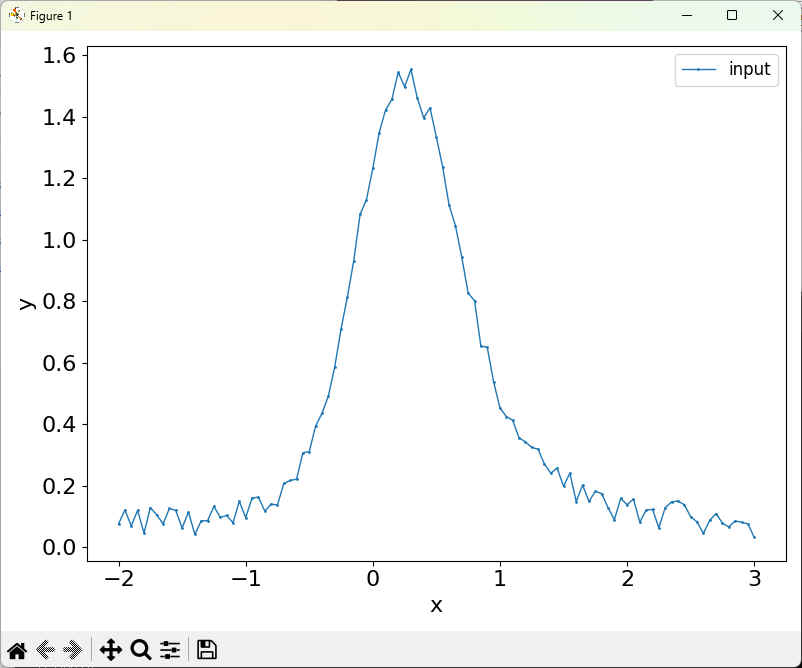The height and width of the screenshot is (668, 802).
Task: Click the y-axis tick label 1.4
Action: coord(59,118)
